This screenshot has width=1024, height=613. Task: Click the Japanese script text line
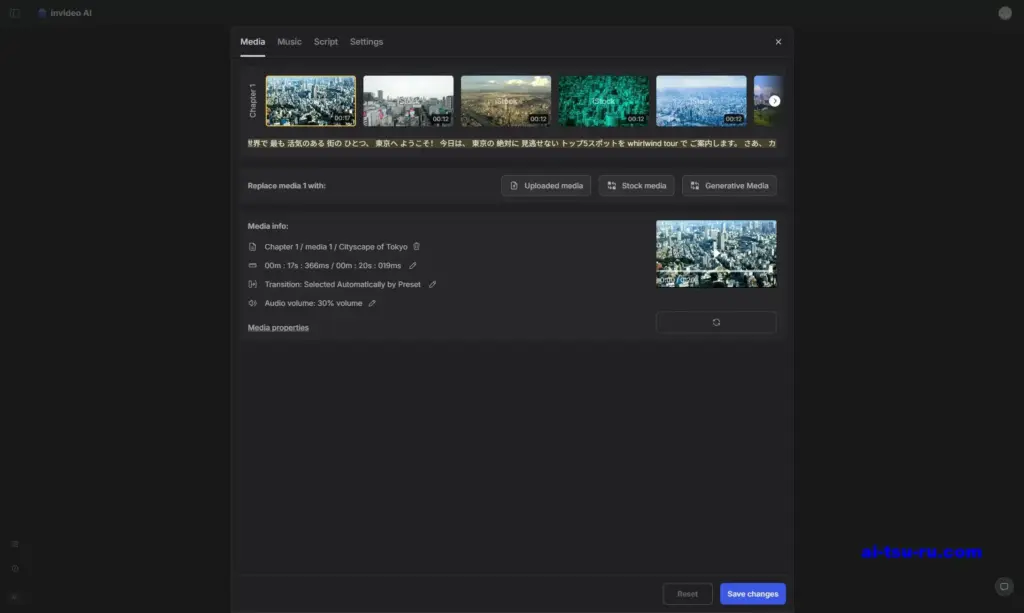[512, 144]
